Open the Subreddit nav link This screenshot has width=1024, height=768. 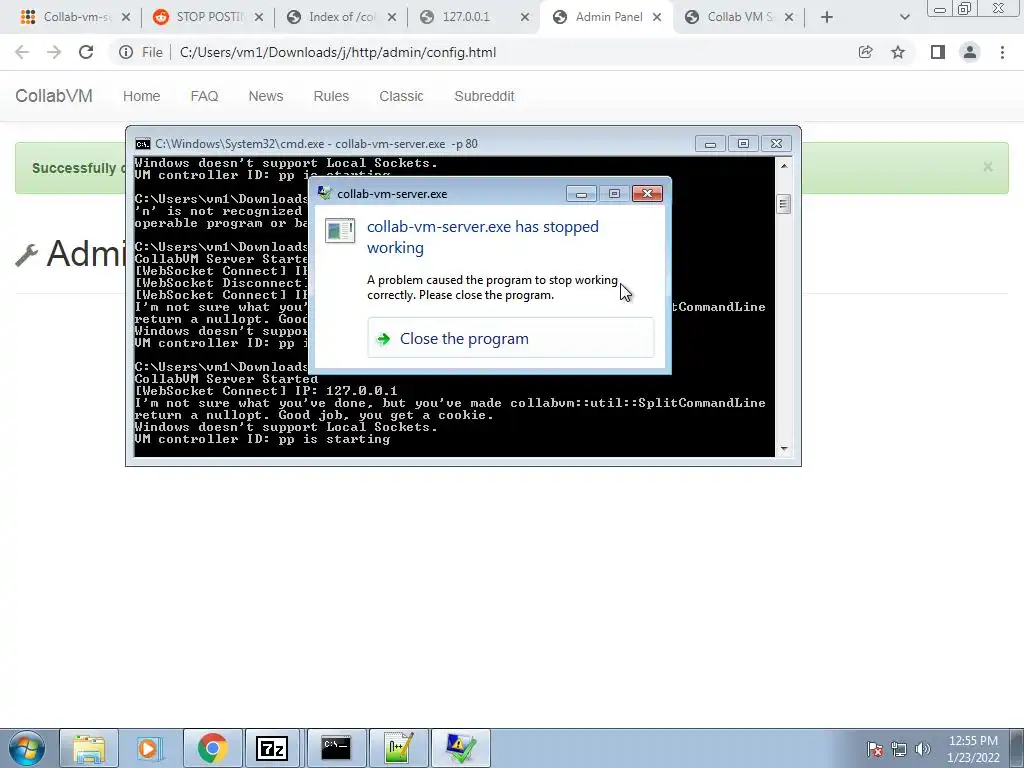(x=484, y=96)
